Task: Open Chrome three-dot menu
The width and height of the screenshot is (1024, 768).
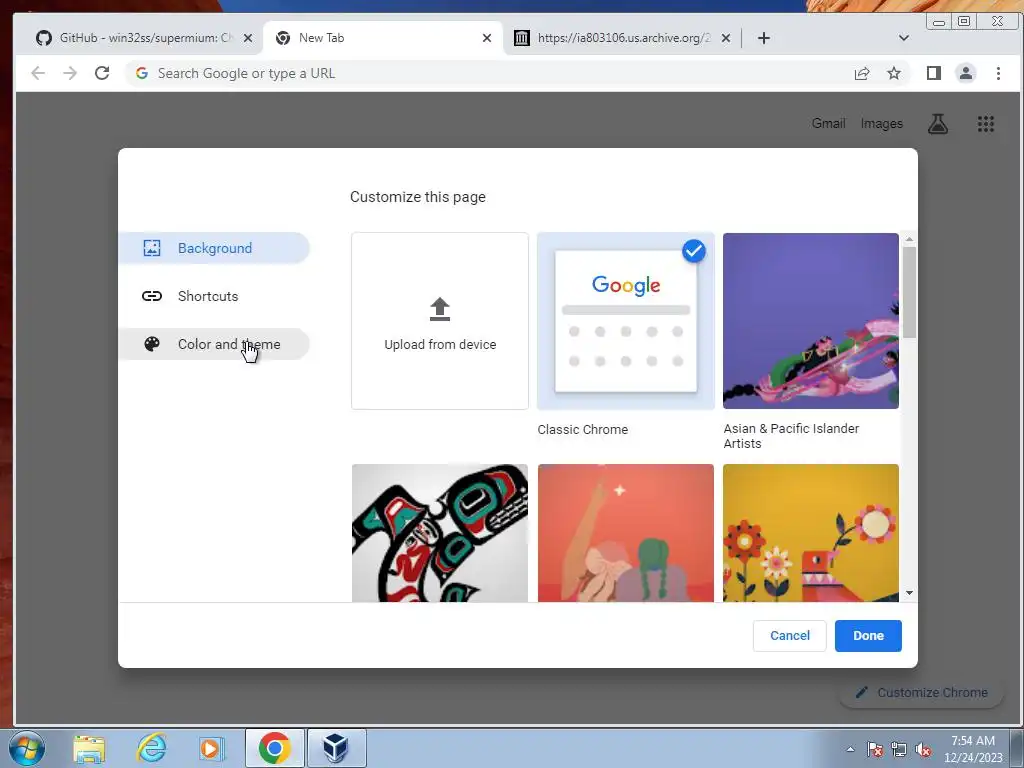Action: click(998, 73)
